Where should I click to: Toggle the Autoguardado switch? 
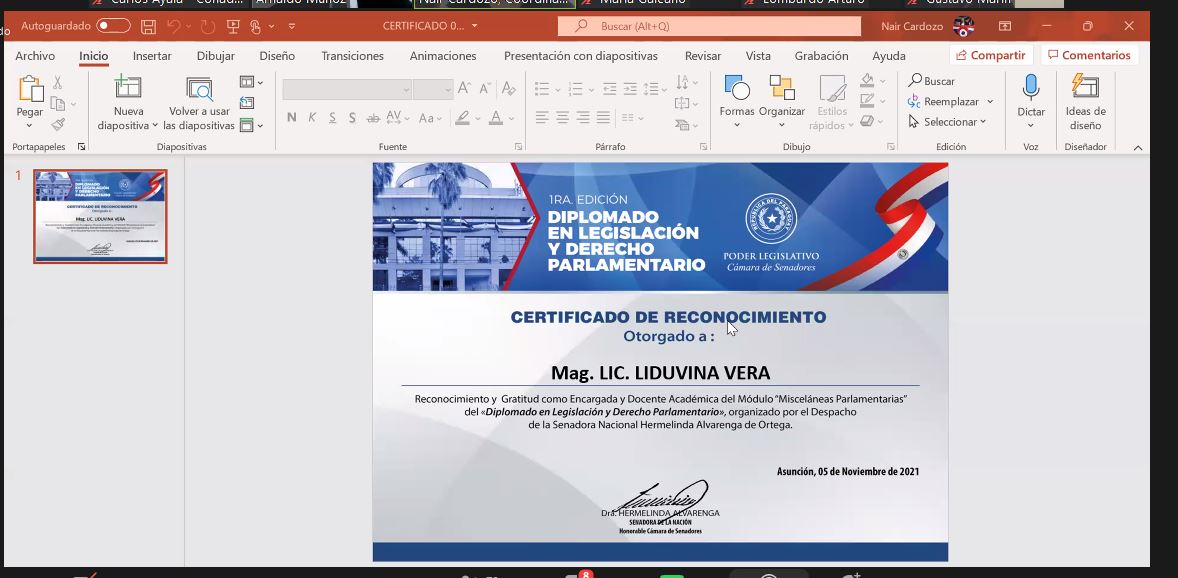point(113,26)
